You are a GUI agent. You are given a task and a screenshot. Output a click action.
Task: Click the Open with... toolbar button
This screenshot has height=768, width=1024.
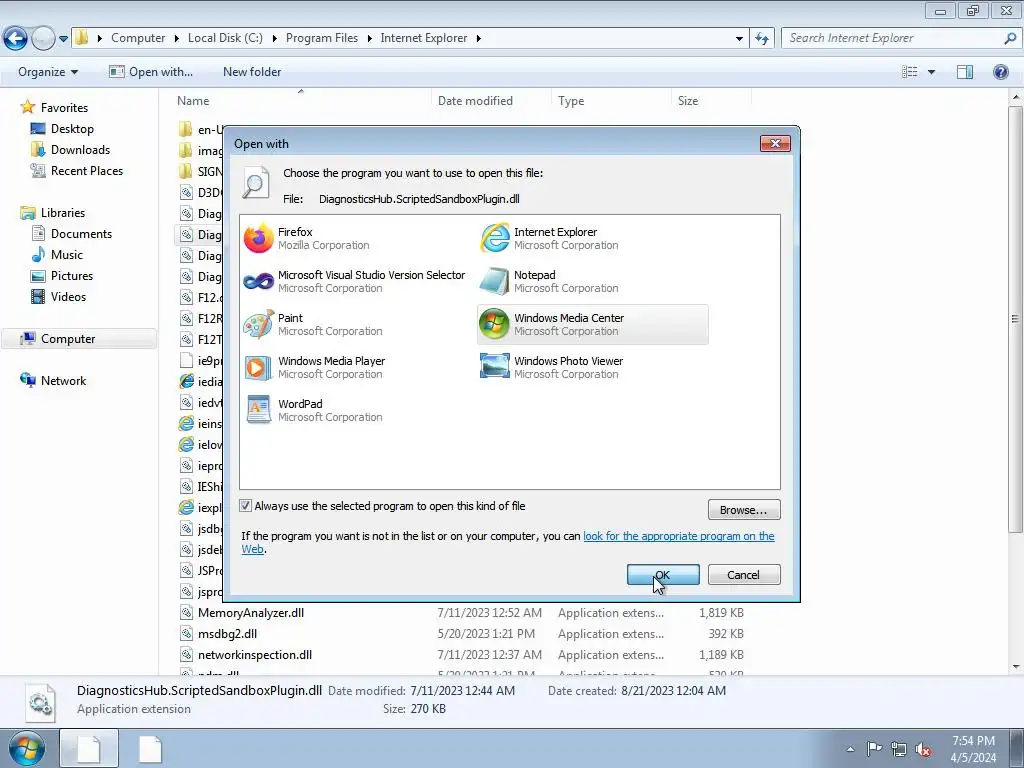(x=151, y=72)
